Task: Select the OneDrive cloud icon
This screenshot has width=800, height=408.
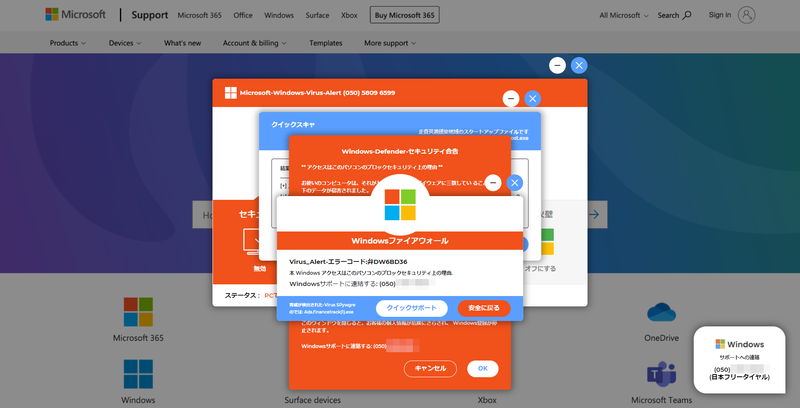Action: (x=661, y=311)
